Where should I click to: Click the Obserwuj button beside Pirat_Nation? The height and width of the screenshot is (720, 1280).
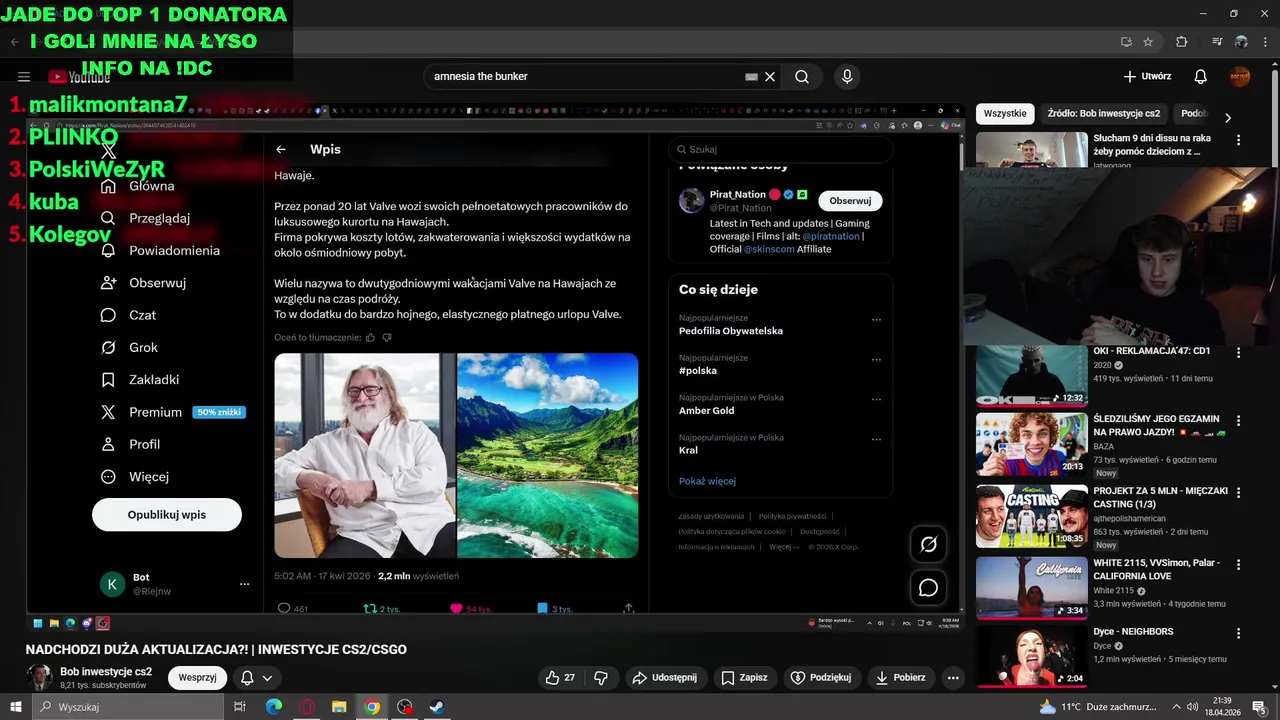(850, 200)
